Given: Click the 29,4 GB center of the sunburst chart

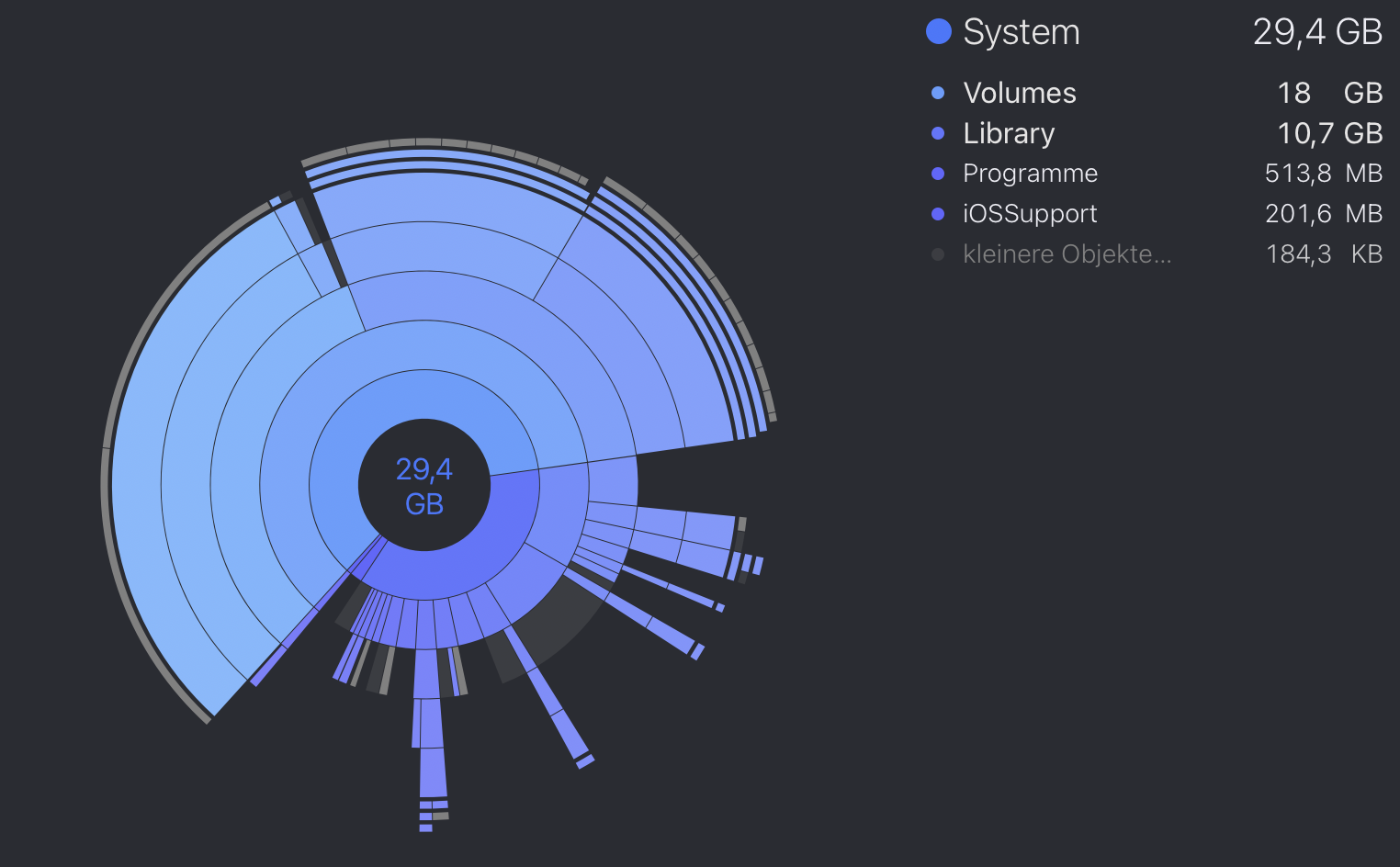Looking at the screenshot, I should [424, 486].
